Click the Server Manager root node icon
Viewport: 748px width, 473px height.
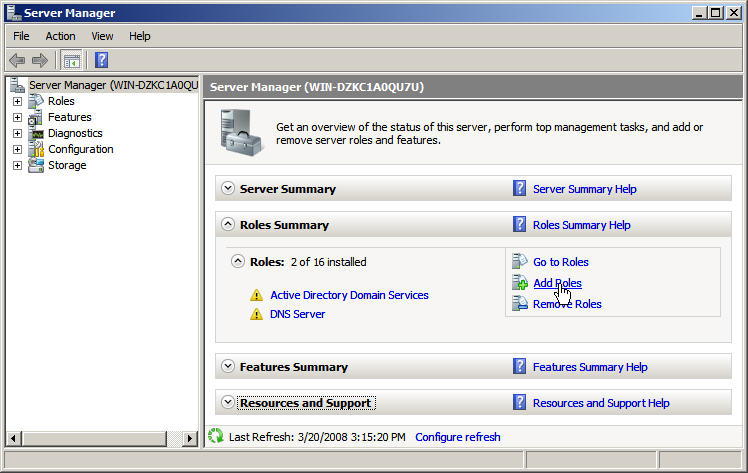[x=18, y=85]
